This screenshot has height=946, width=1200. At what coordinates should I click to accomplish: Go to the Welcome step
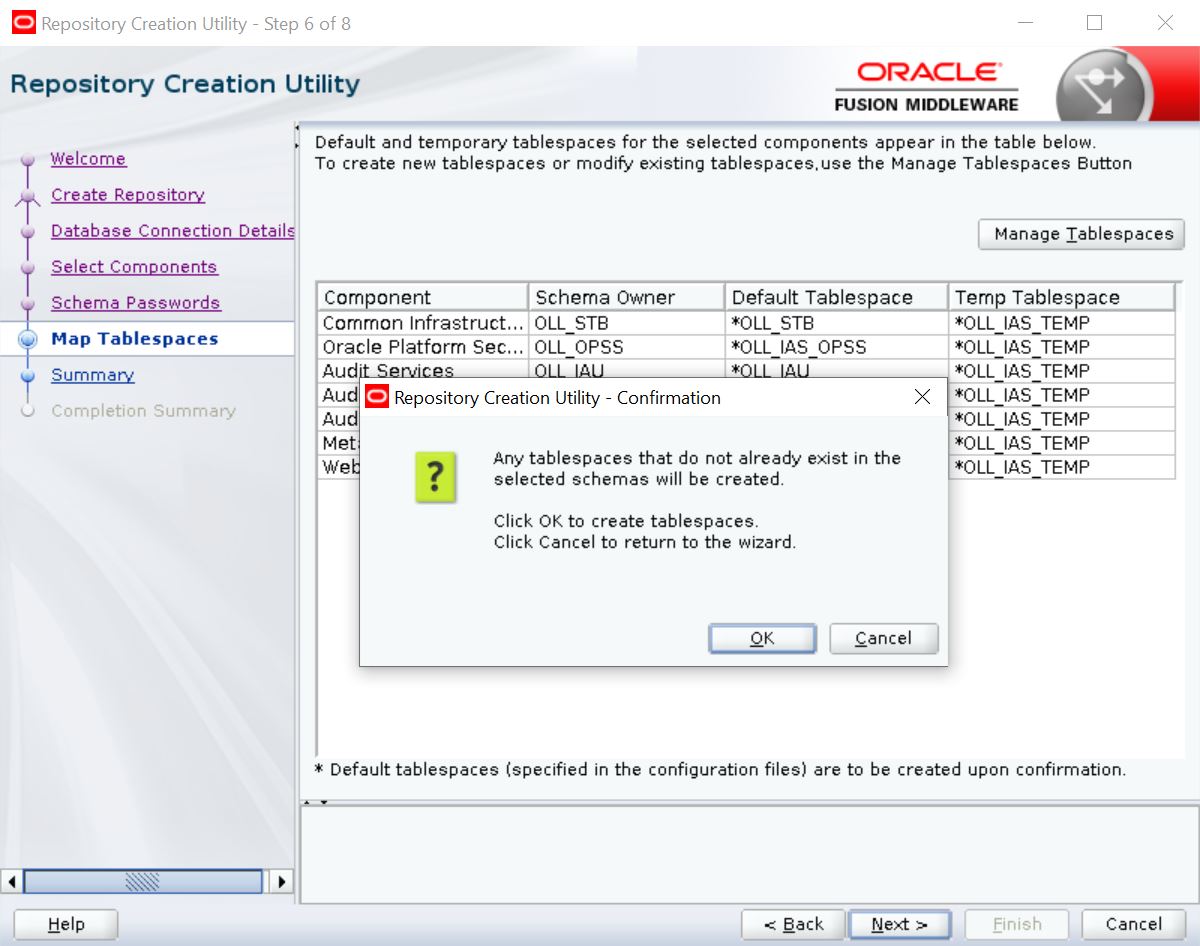[x=88, y=159]
